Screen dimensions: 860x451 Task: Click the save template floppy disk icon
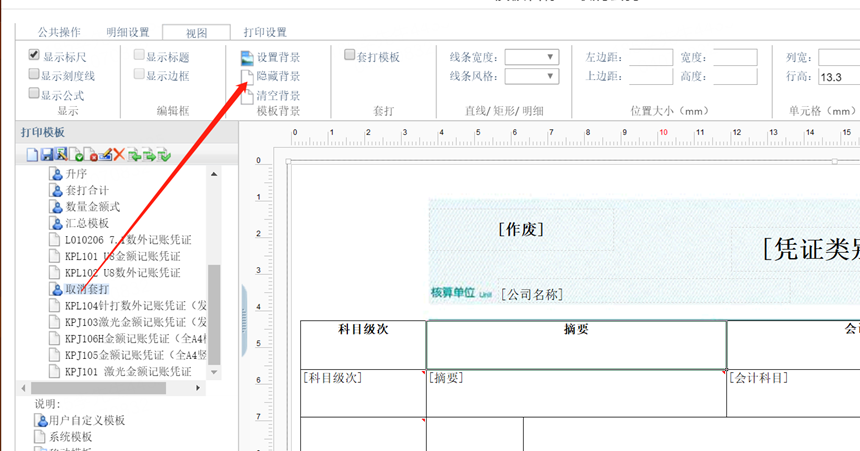click(x=47, y=155)
